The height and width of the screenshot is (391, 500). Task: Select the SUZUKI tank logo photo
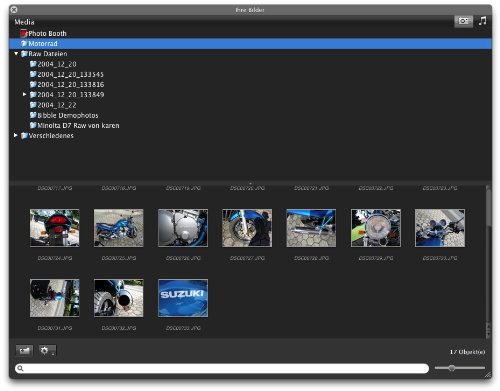tap(183, 298)
